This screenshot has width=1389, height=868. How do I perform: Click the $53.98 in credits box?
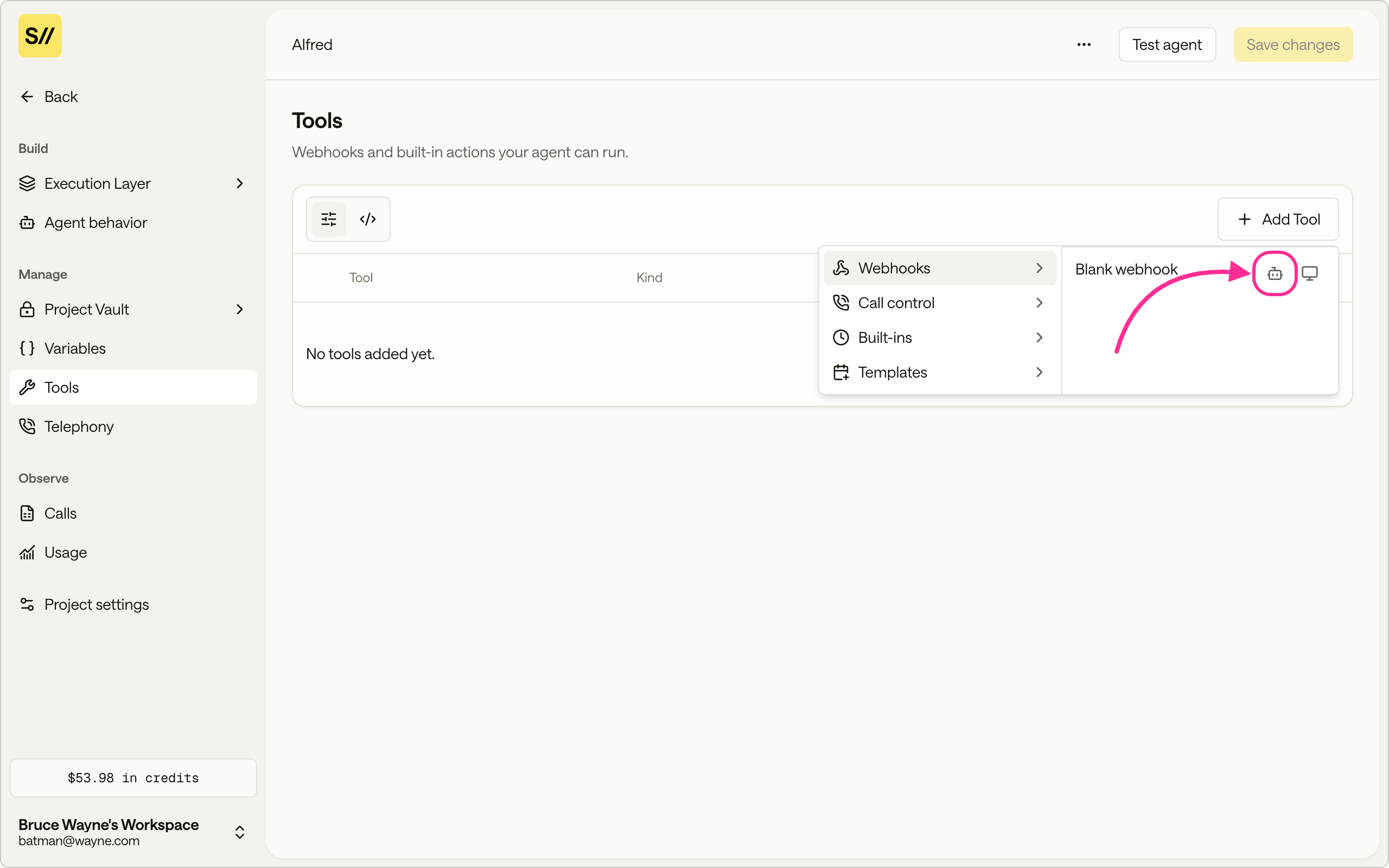(133, 778)
